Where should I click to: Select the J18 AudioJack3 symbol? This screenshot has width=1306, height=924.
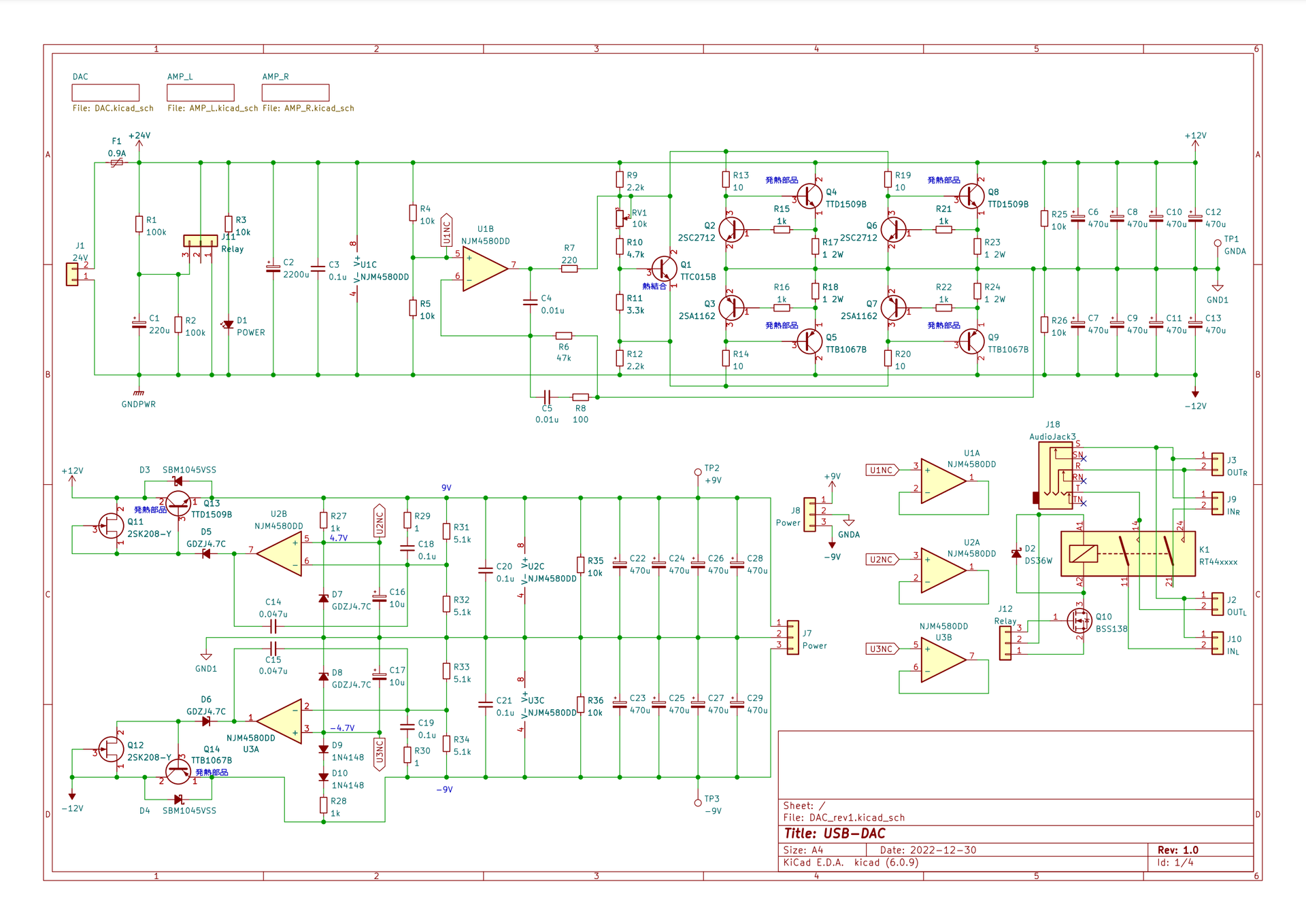[1056, 476]
